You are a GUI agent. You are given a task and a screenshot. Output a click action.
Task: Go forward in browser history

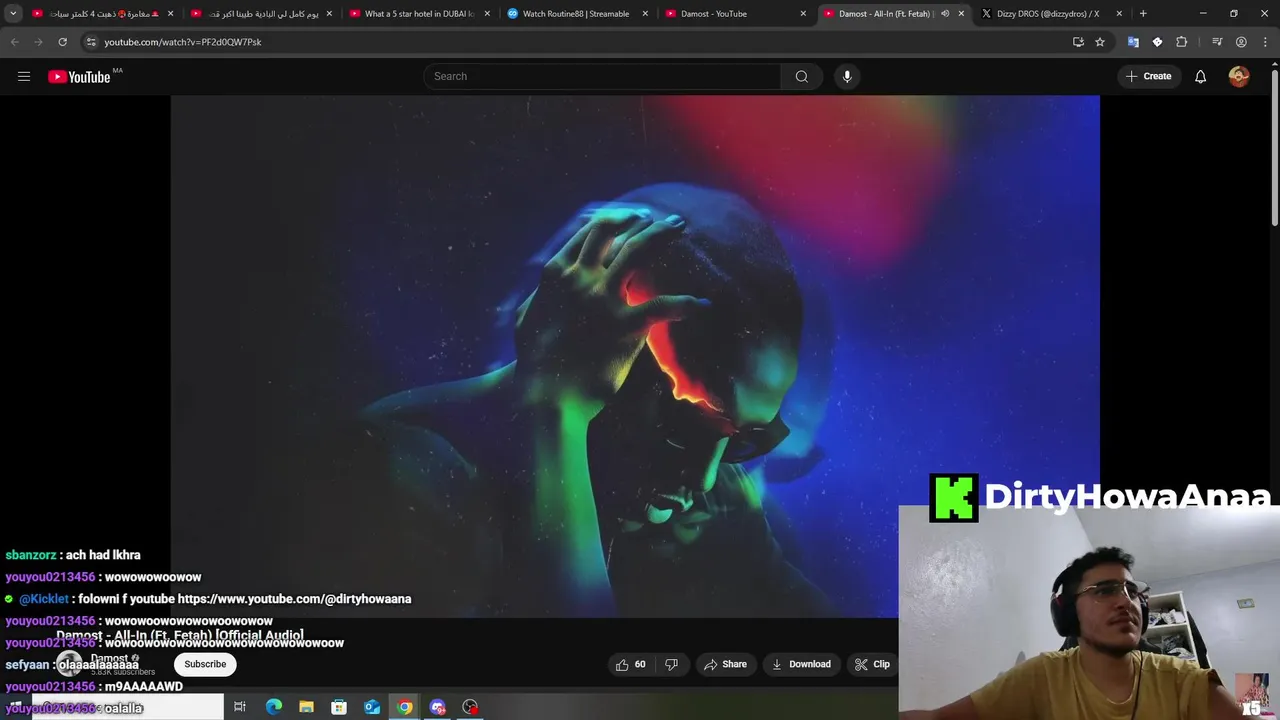point(38,42)
